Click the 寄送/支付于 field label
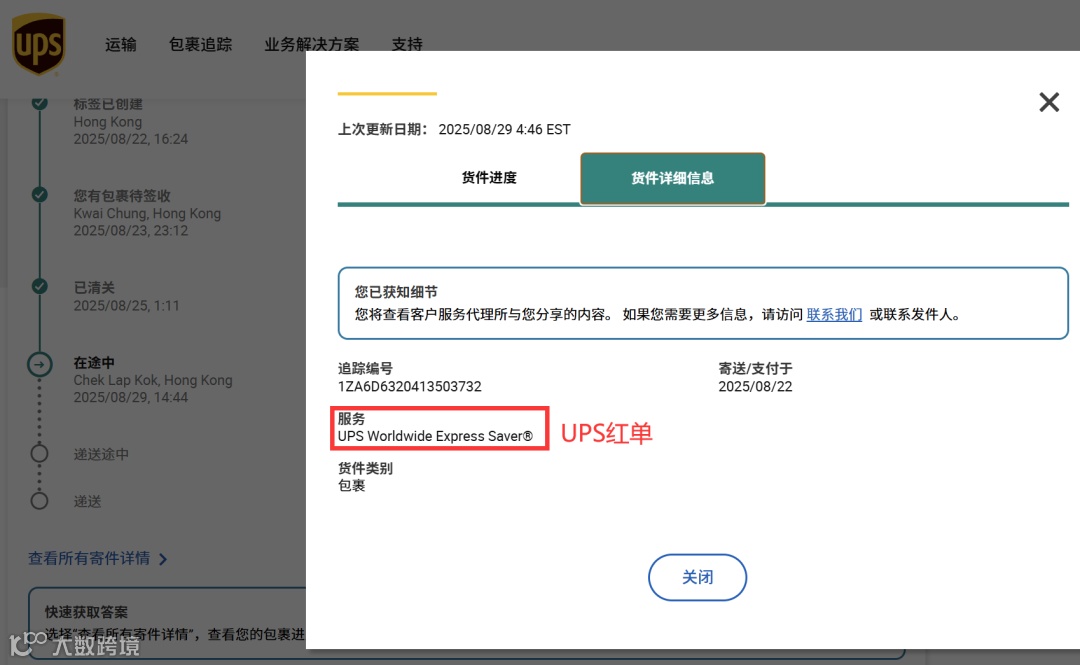Image resolution: width=1080 pixels, height=665 pixels. [755, 369]
